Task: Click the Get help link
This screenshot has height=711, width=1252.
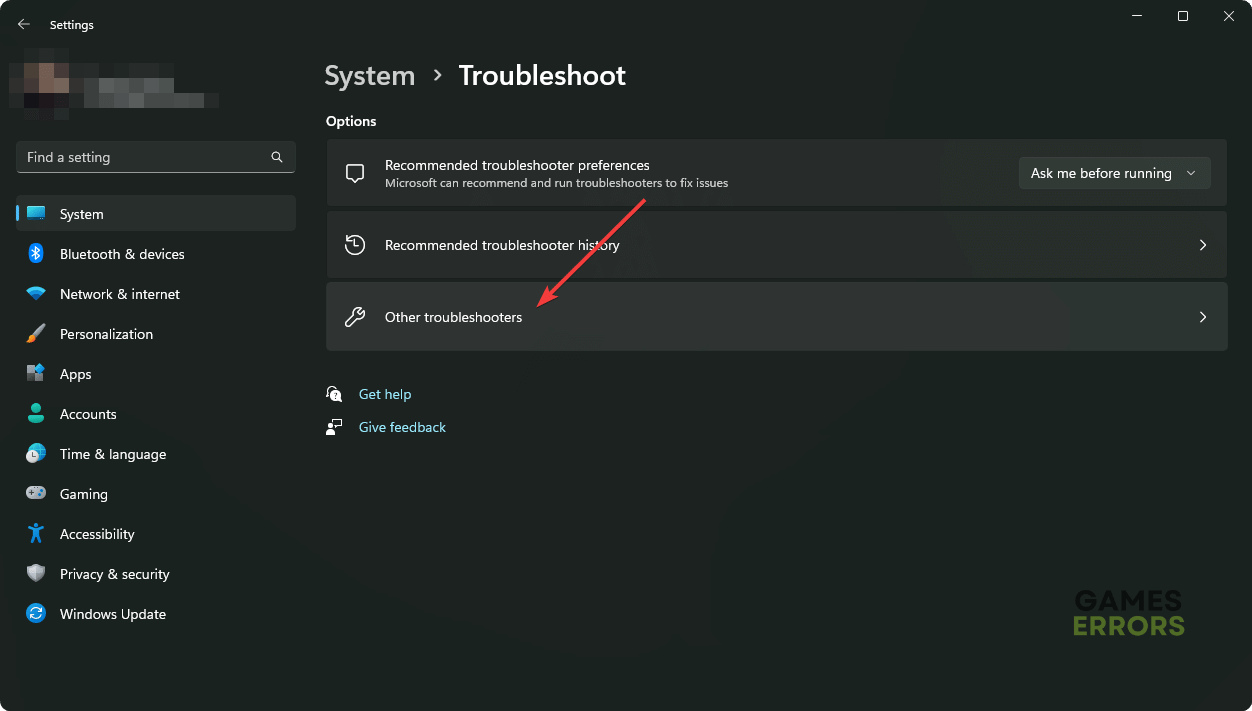Action: (x=384, y=394)
